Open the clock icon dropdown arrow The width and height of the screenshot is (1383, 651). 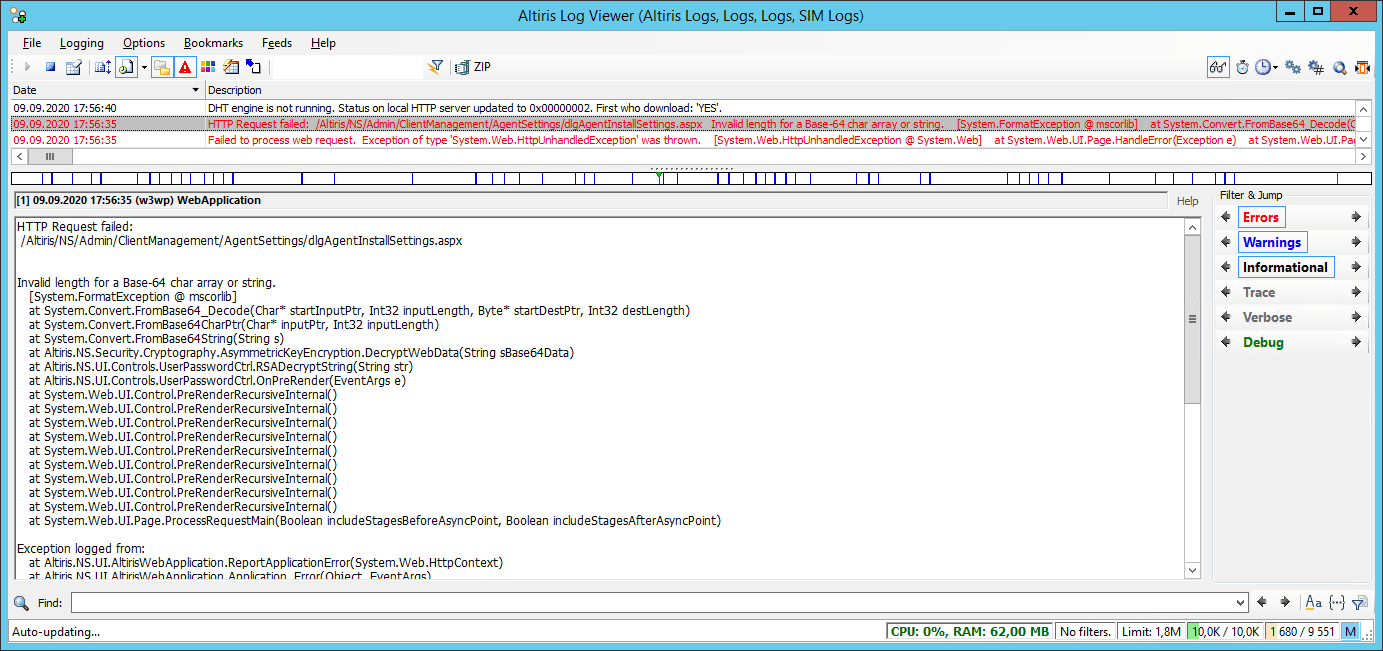click(1276, 67)
